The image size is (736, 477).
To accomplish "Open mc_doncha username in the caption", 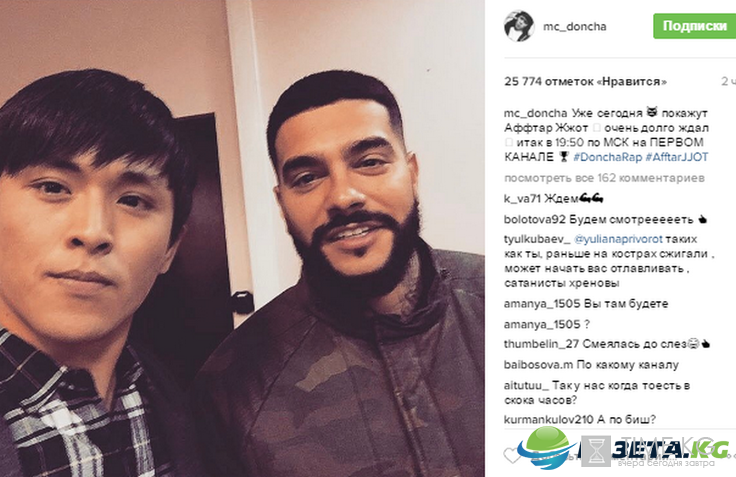I will (x=536, y=114).
